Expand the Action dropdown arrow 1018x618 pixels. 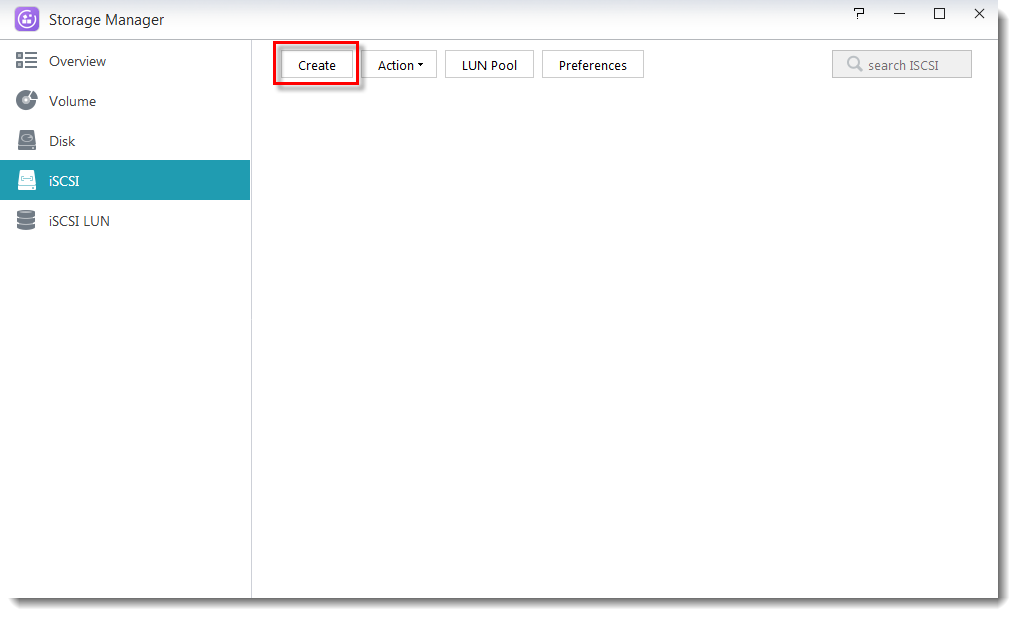(420, 65)
